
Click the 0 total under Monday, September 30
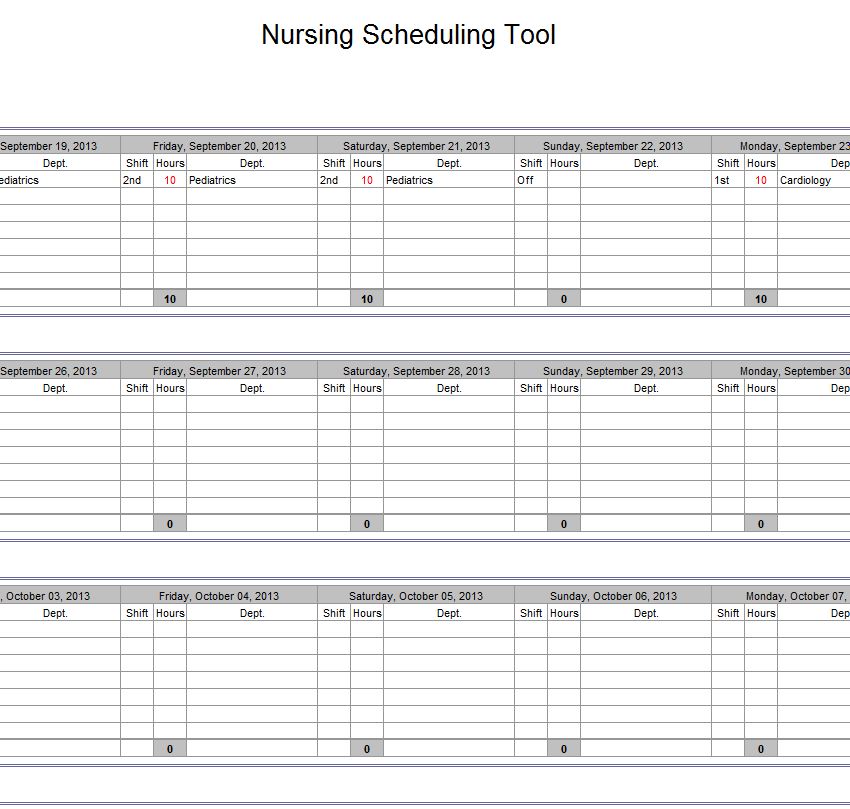[x=761, y=524]
